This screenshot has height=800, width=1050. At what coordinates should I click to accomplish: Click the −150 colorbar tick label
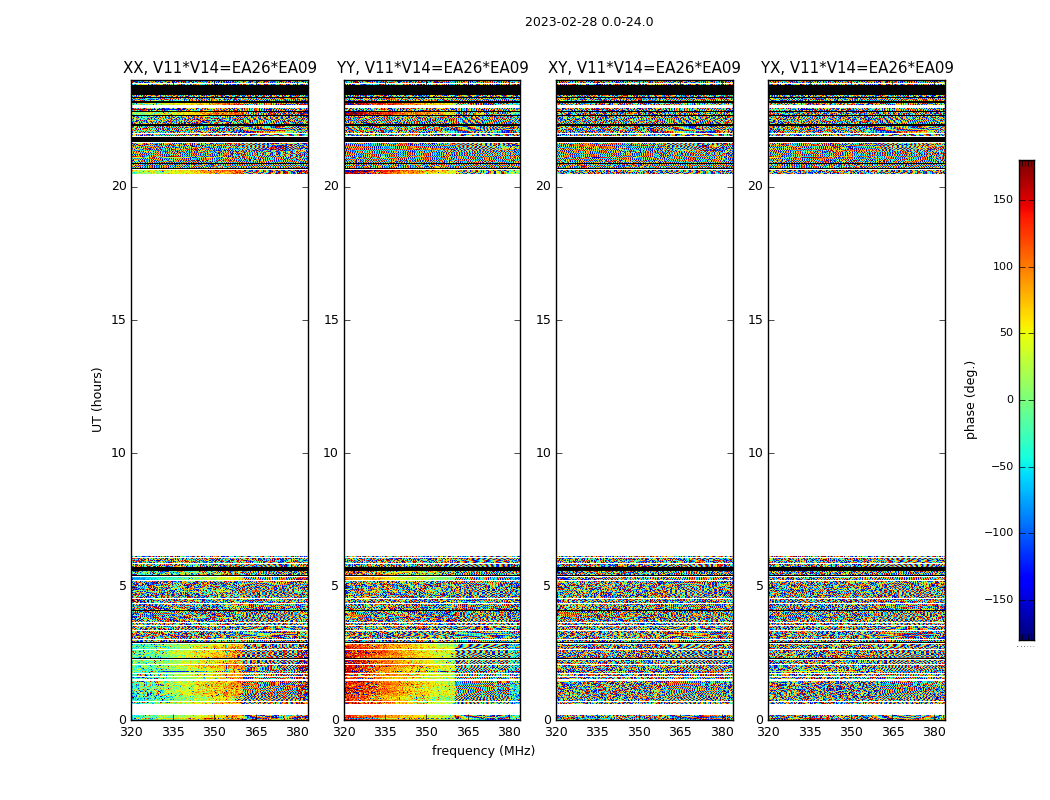click(x=998, y=599)
